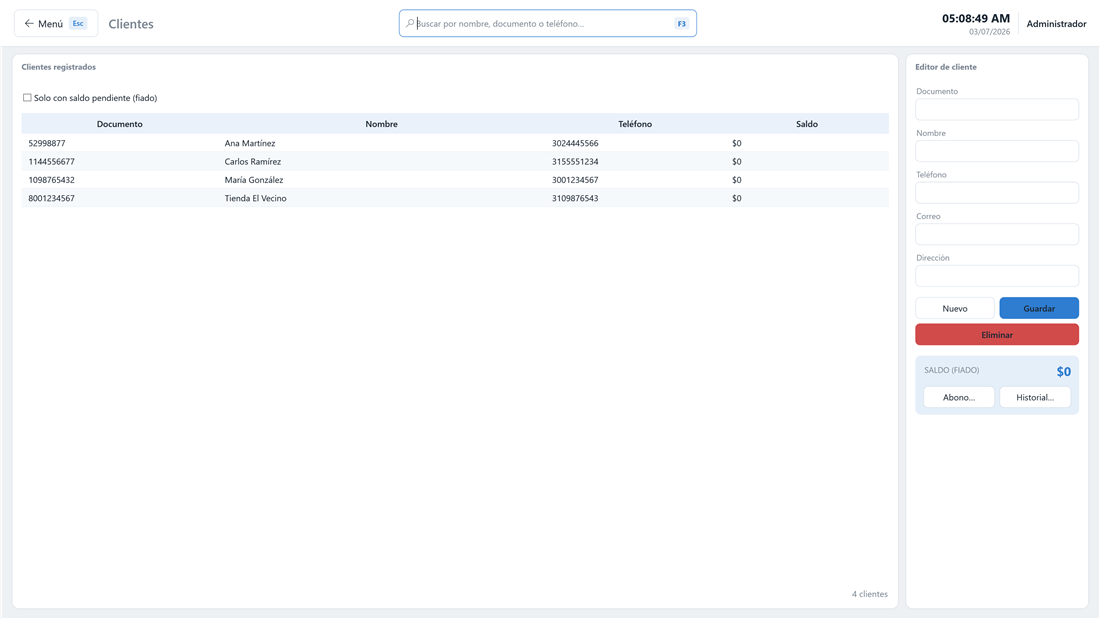Sort by the Nombre column header

pyautogui.click(x=381, y=124)
